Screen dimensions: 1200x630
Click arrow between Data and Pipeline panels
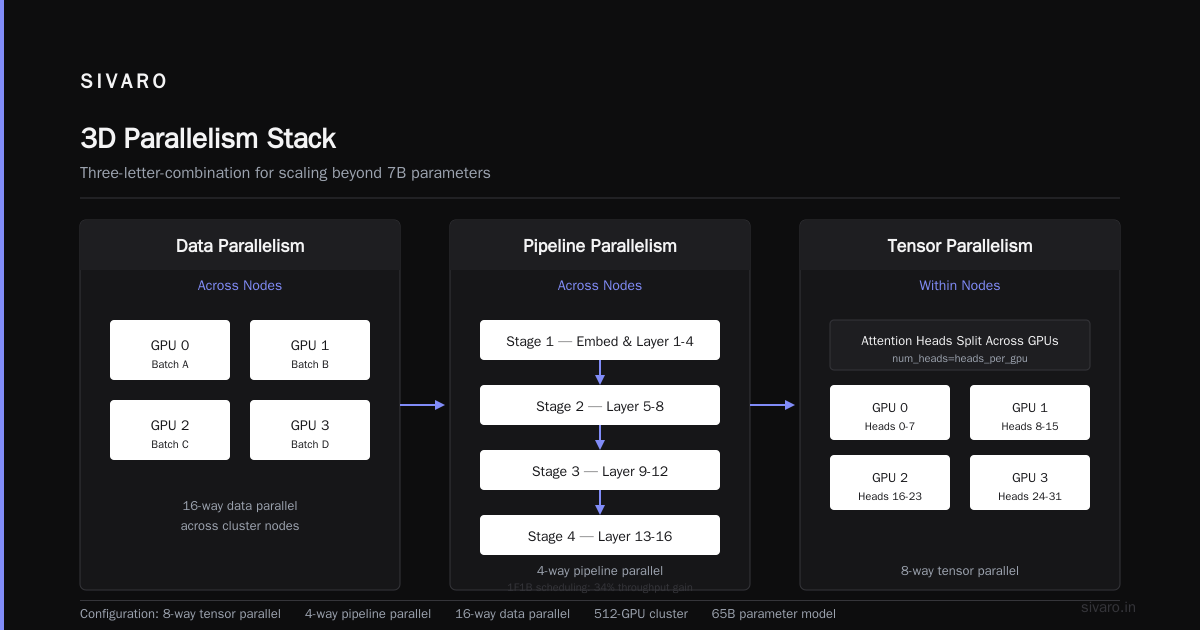point(422,405)
